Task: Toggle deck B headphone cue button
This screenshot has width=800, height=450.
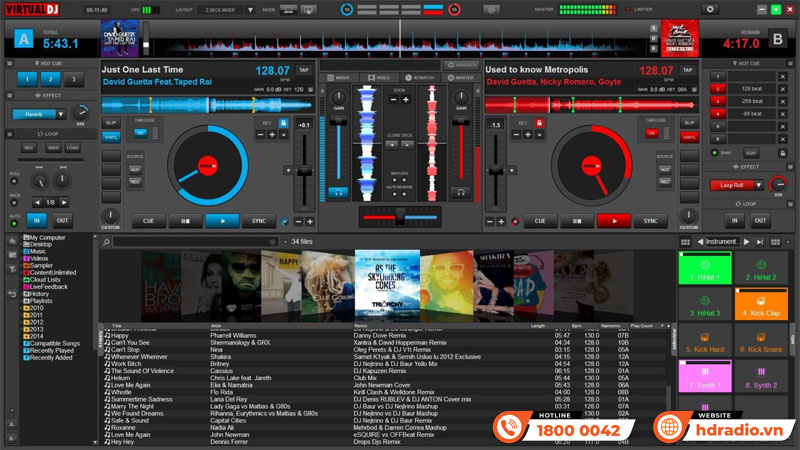Action: point(461,192)
